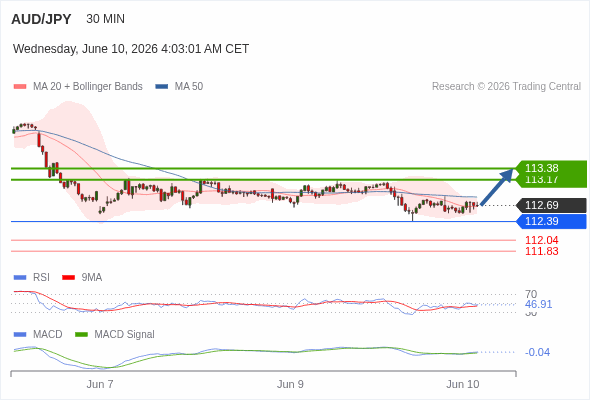Viewport: 590px width, 400px height.
Task: Click the 46.91 RSI value label
Action: (538, 304)
